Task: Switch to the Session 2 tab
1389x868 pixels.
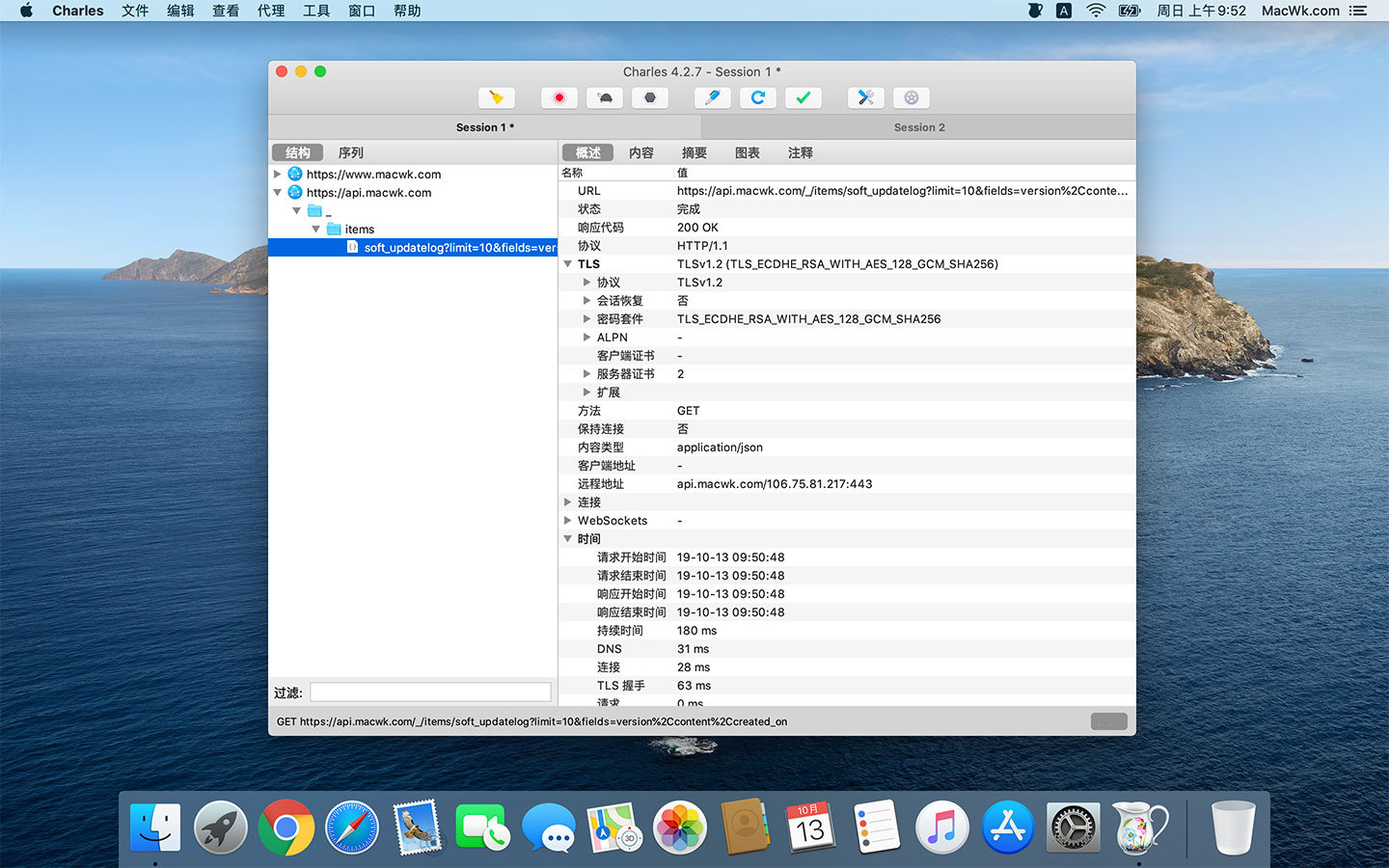Action: (x=918, y=127)
